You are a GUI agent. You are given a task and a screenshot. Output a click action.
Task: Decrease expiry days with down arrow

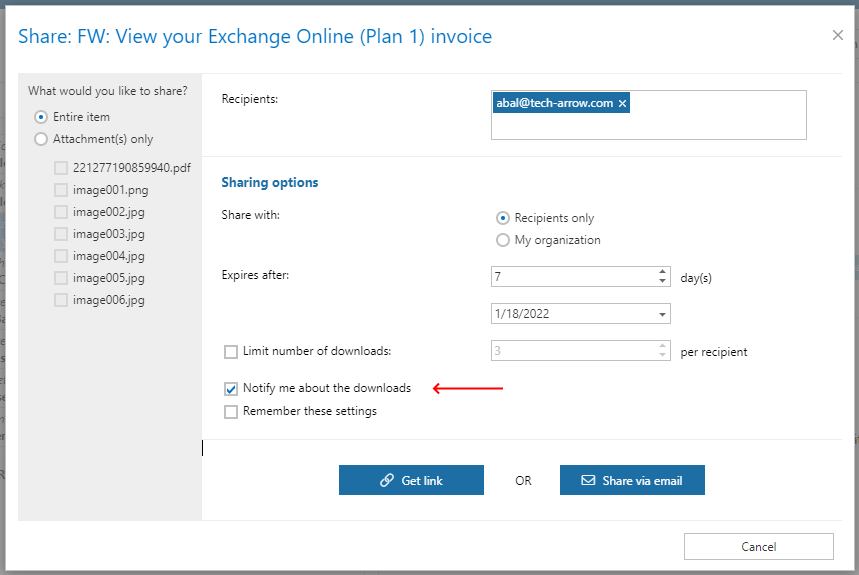(x=662, y=281)
